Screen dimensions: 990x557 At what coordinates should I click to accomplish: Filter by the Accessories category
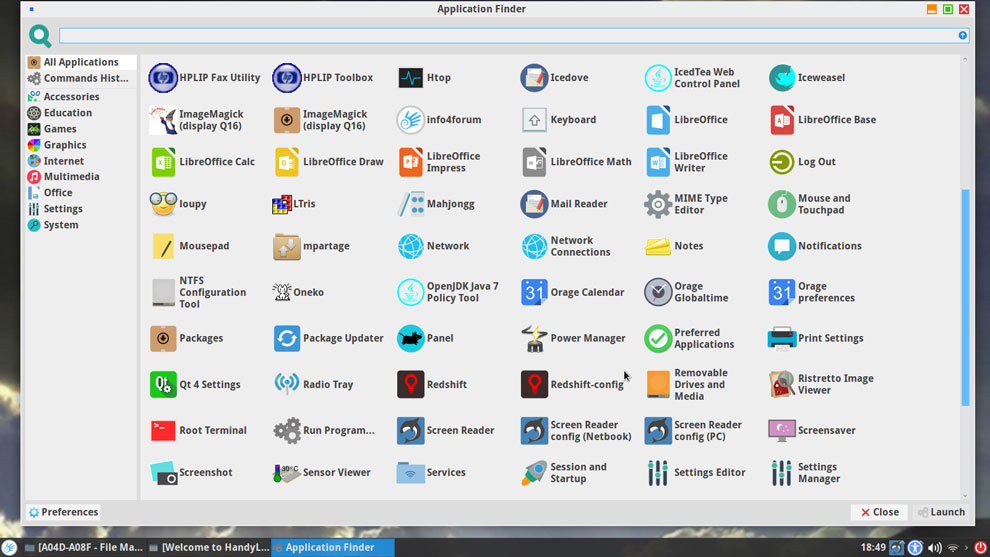(x=81, y=97)
